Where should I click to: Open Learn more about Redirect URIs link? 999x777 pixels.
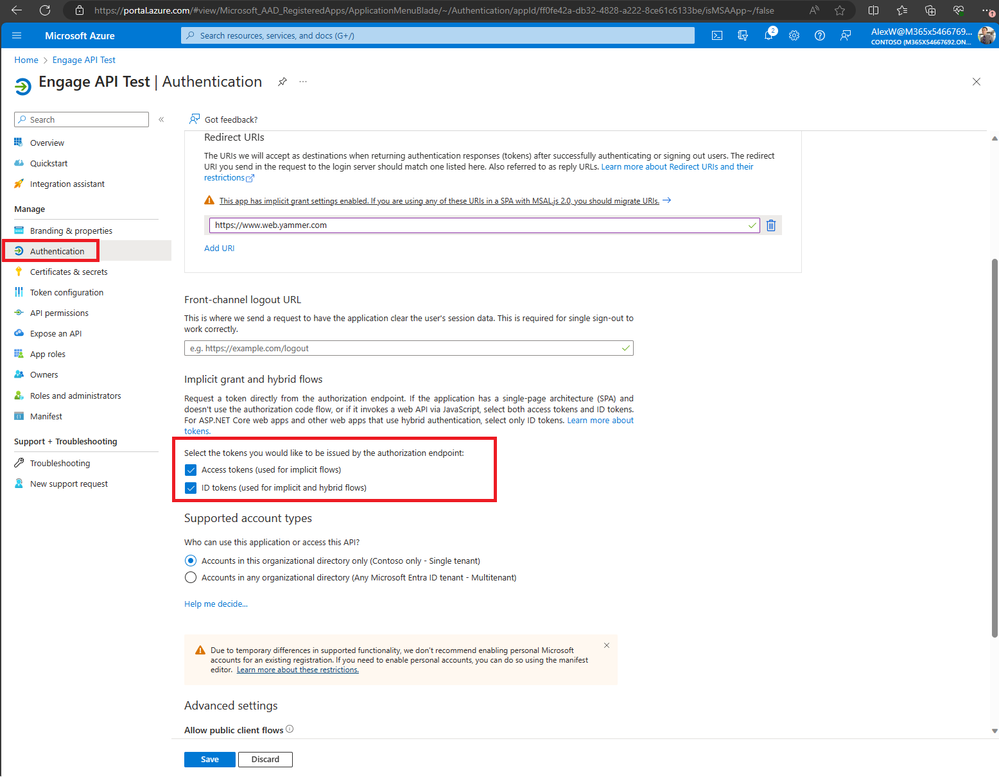click(x=677, y=167)
